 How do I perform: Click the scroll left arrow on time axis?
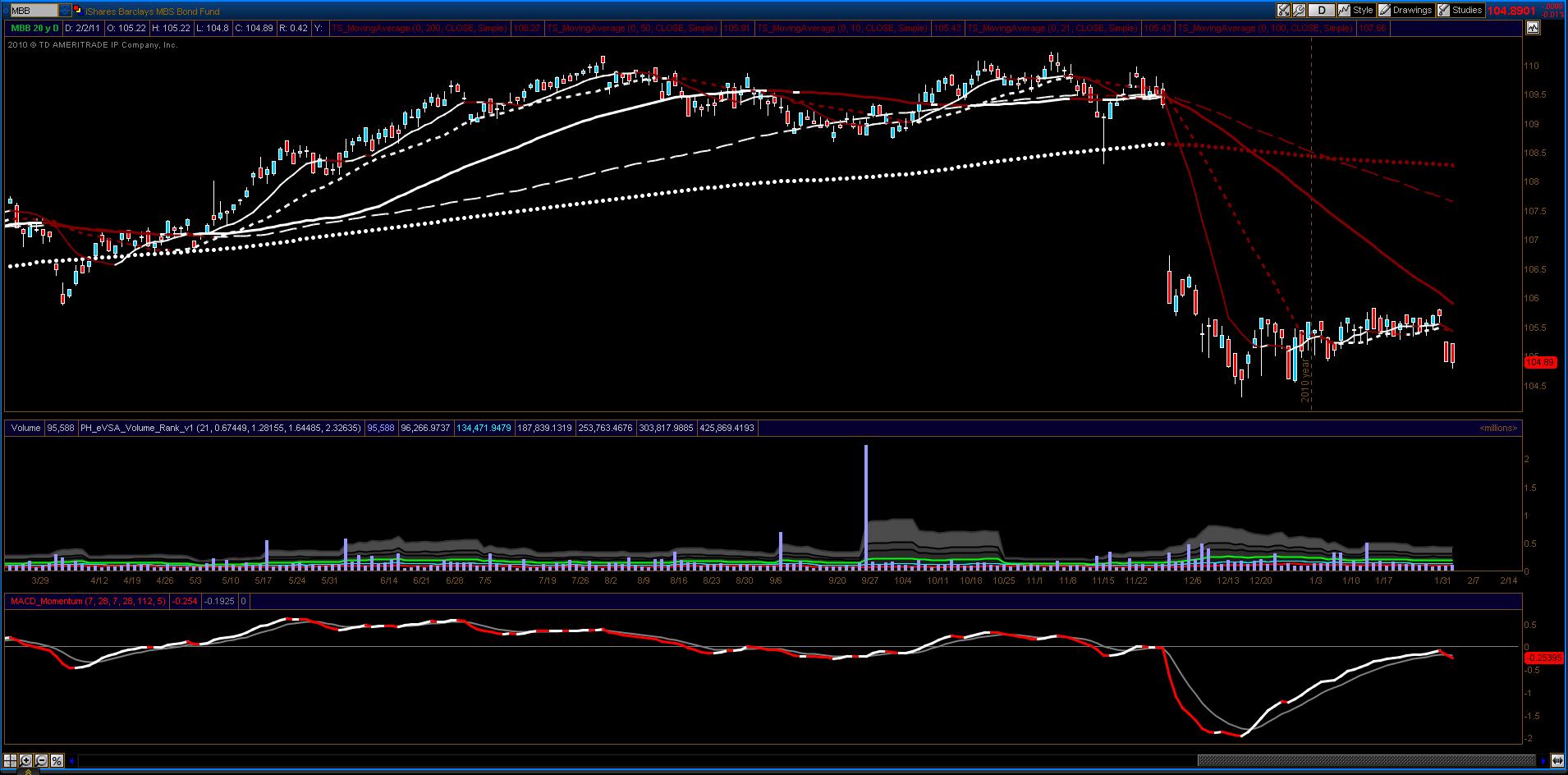(73, 761)
